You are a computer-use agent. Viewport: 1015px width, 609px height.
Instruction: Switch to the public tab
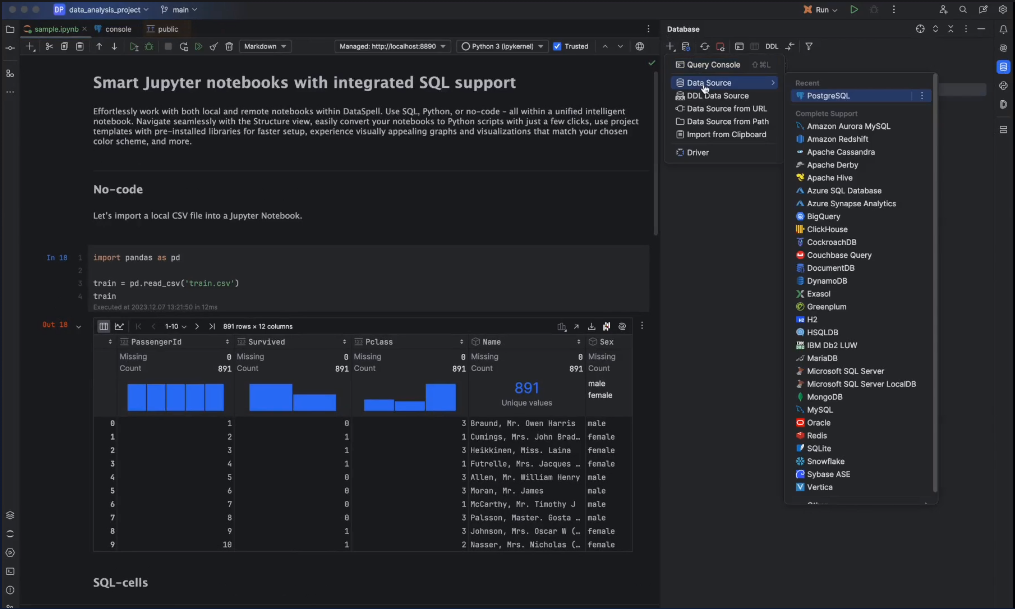tap(162, 29)
